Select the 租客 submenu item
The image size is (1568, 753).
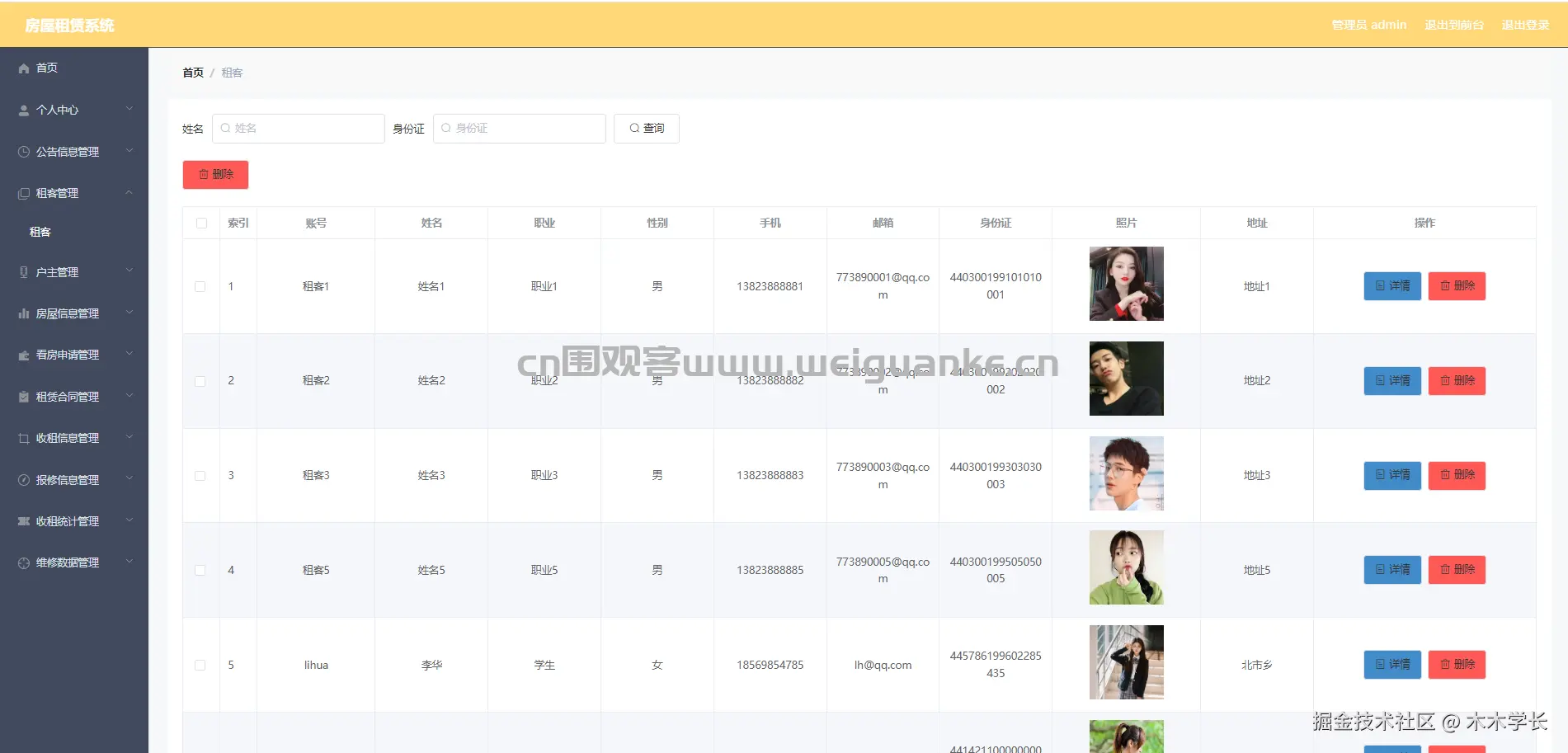pos(74,233)
